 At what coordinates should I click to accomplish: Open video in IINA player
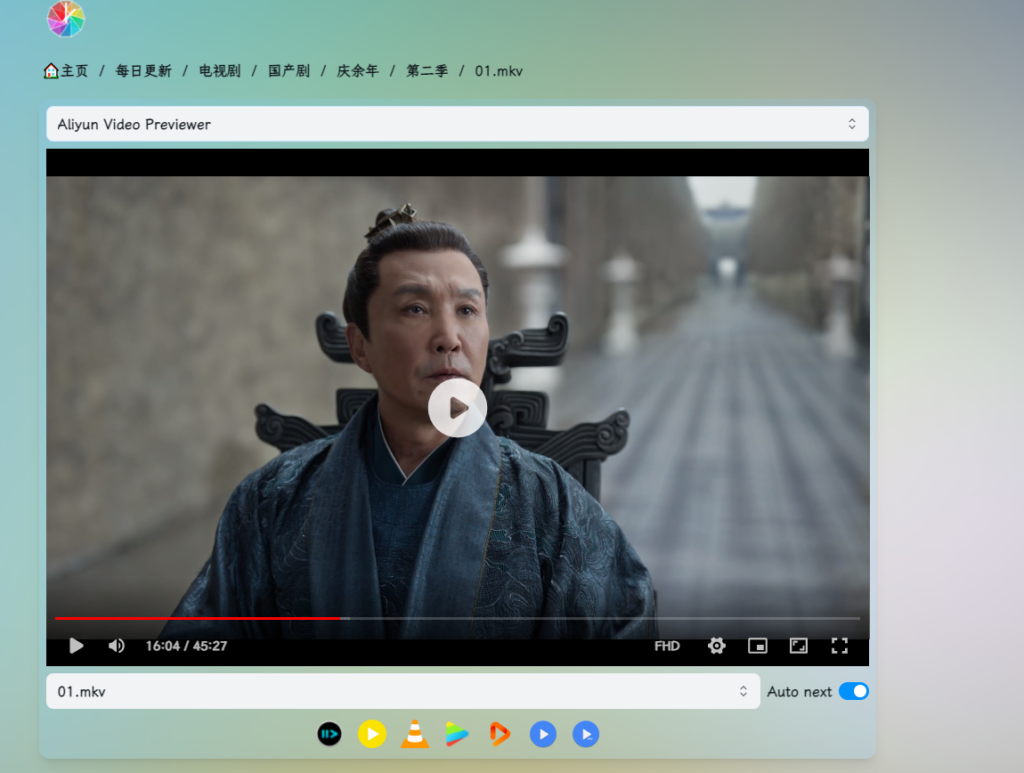329,735
